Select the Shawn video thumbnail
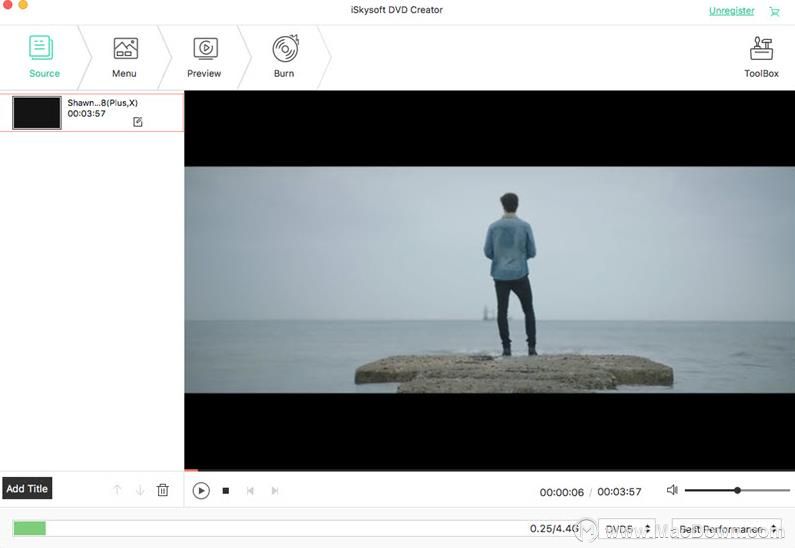 [37, 113]
